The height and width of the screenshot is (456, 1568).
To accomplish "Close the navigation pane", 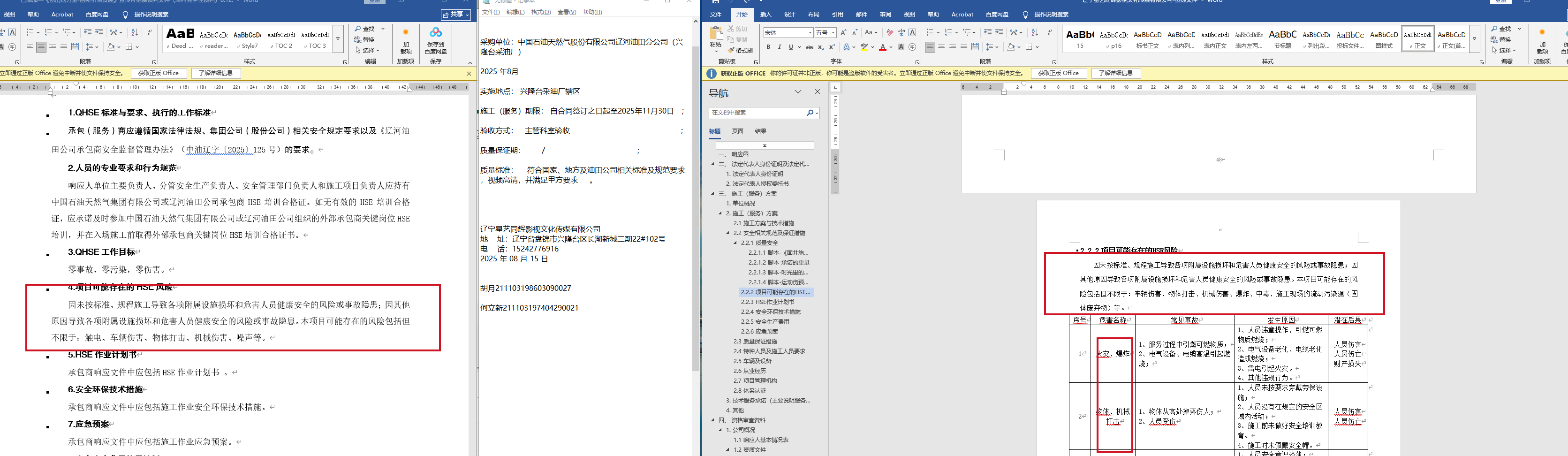I will [x=818, y=92].
